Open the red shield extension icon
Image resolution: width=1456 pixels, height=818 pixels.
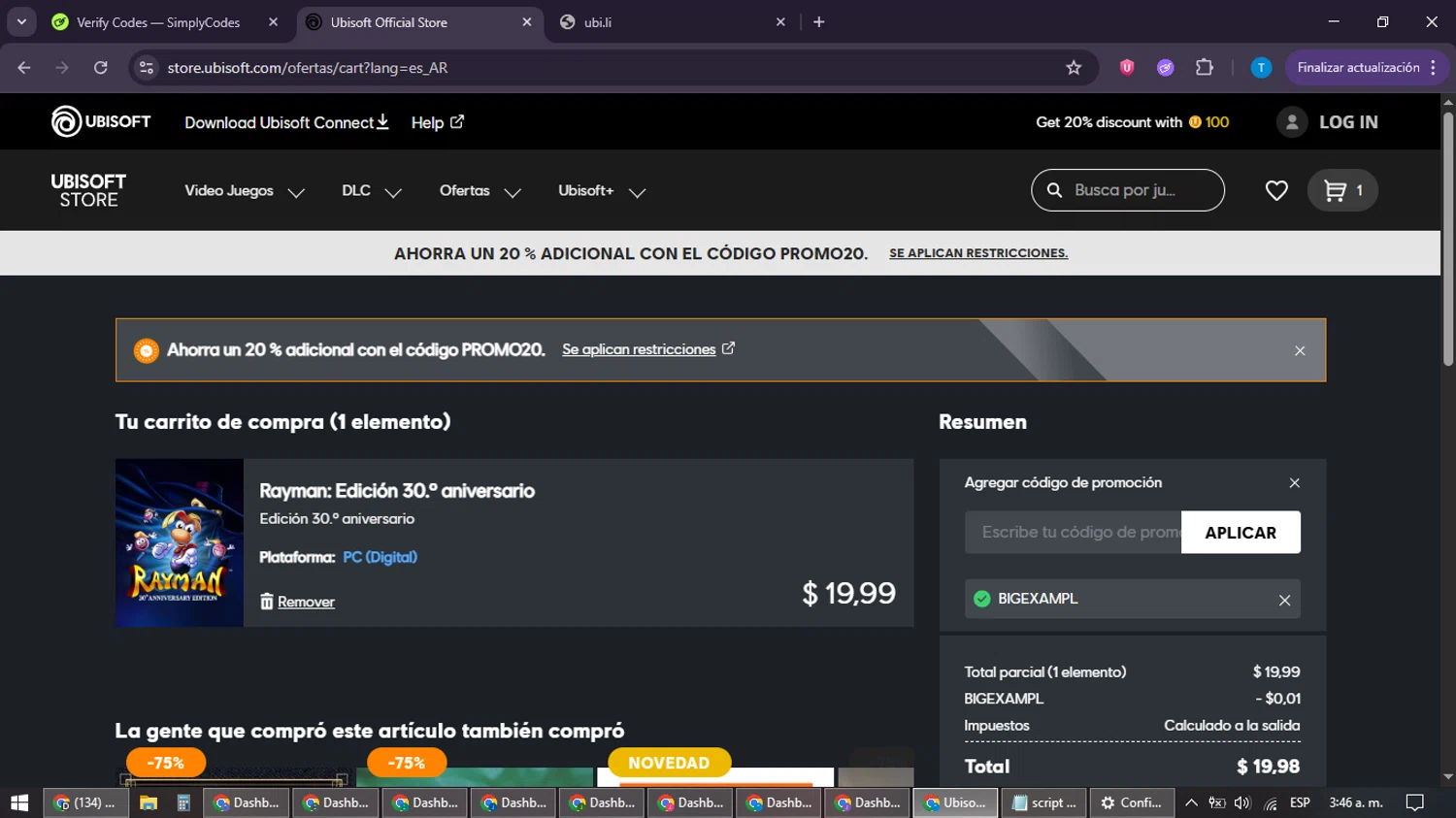(1127, 67)
